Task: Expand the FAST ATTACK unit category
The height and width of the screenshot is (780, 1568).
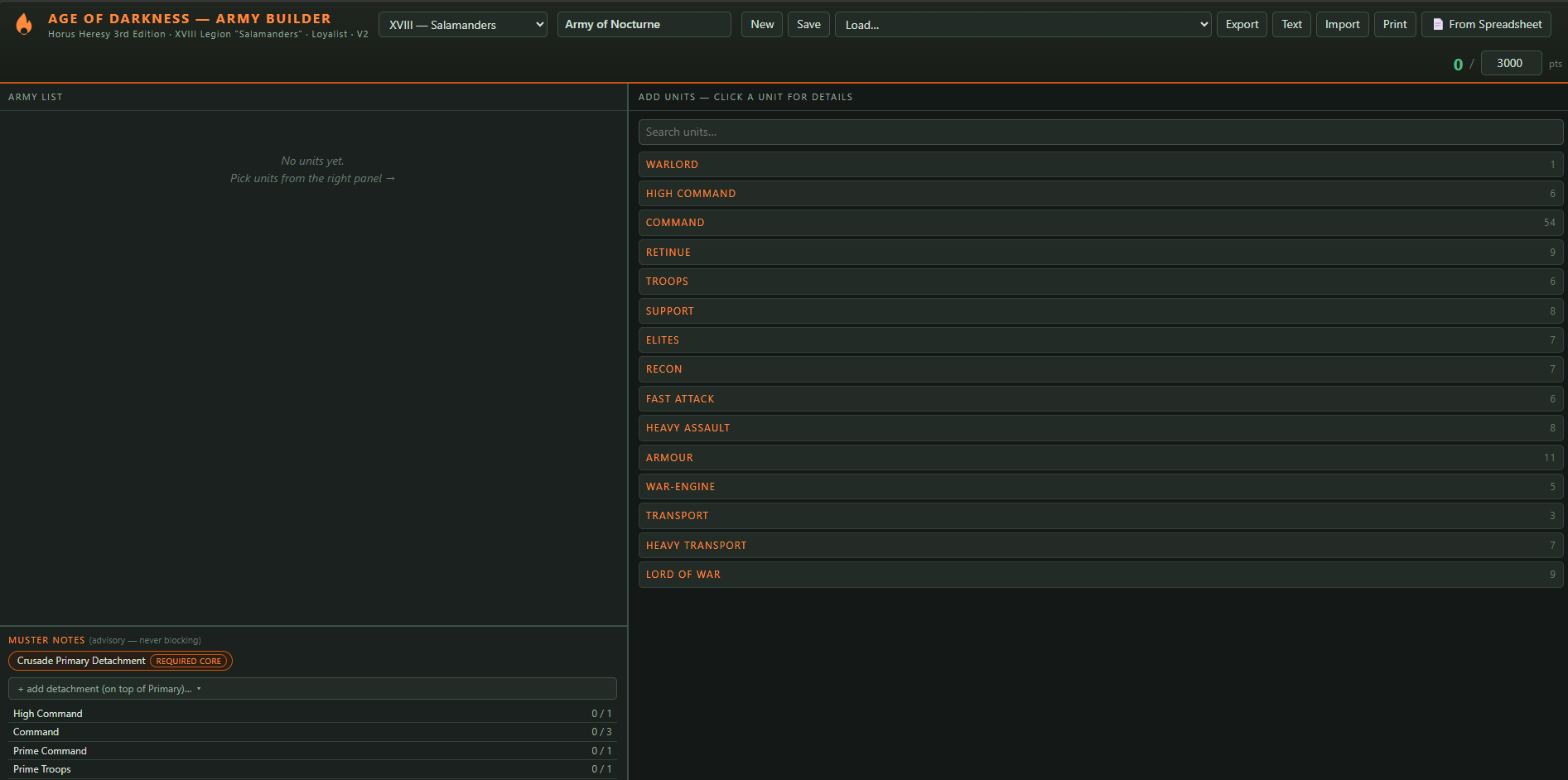Action: (1101, 399)
